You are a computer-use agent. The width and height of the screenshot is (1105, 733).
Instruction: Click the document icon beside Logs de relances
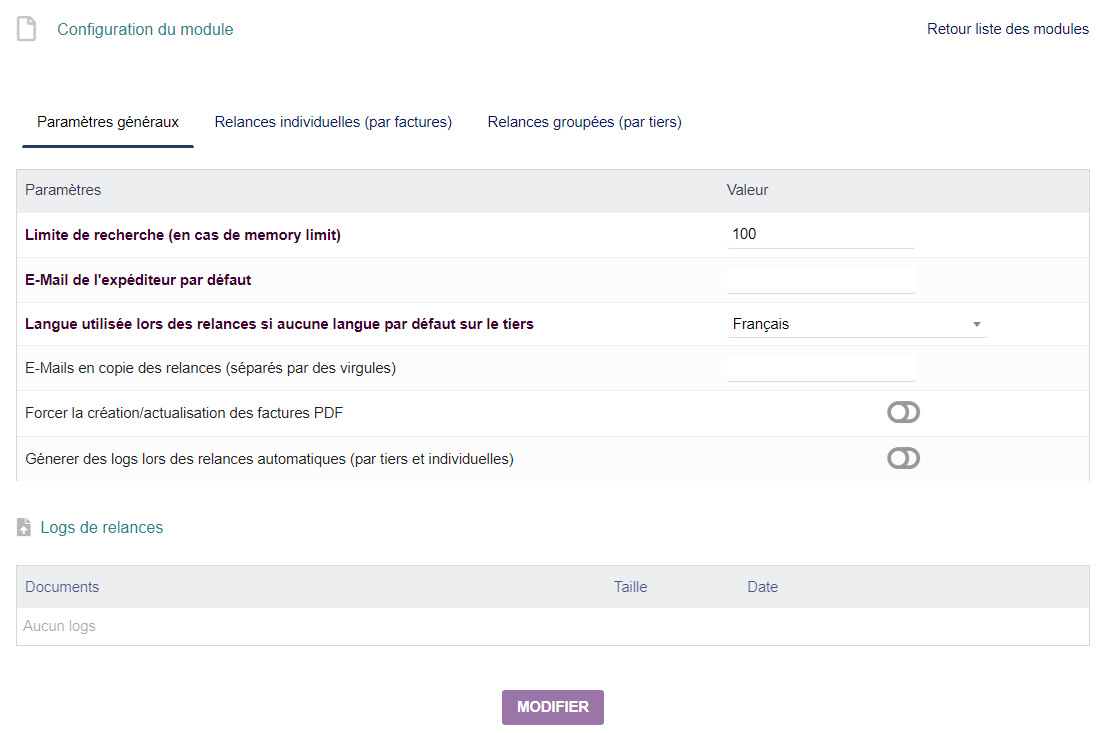pyautogui.click(x=23, y=526)
